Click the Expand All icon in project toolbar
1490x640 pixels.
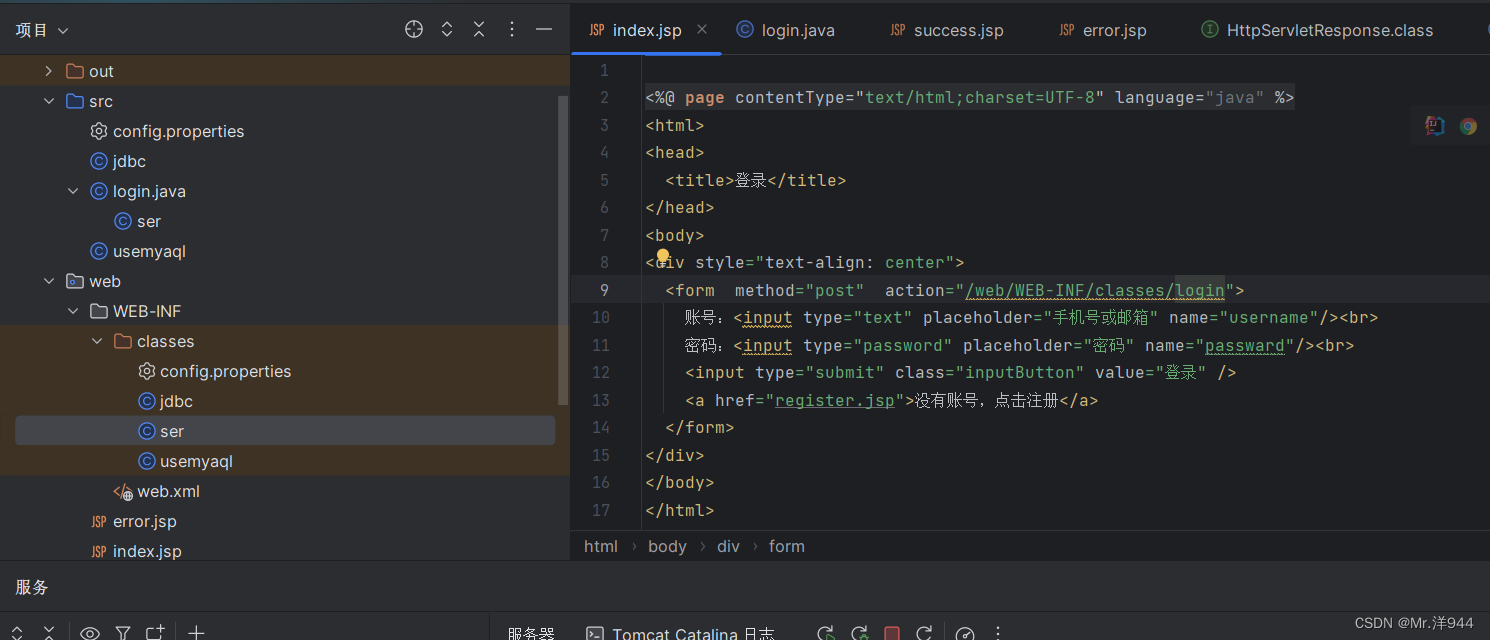click(447, 29)
